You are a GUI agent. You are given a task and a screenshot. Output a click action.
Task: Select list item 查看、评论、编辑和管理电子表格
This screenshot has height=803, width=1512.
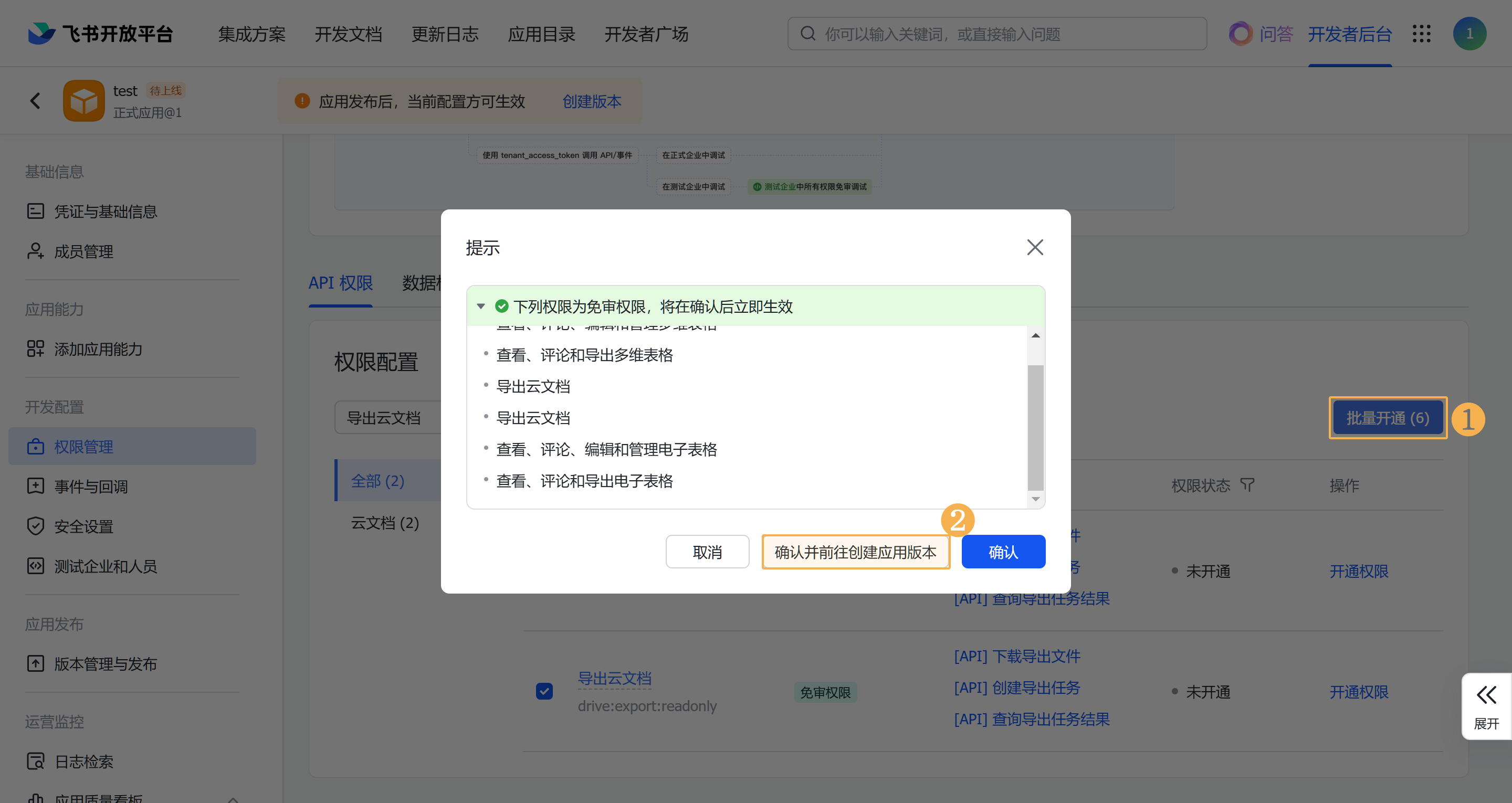click(606, 449)
